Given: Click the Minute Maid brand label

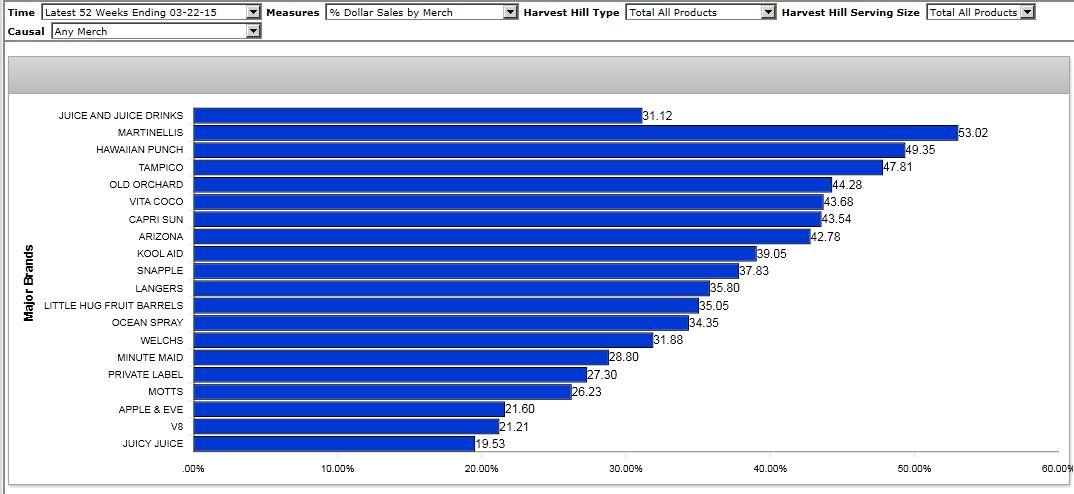Looking at the screenshot, I should (149, 357).
